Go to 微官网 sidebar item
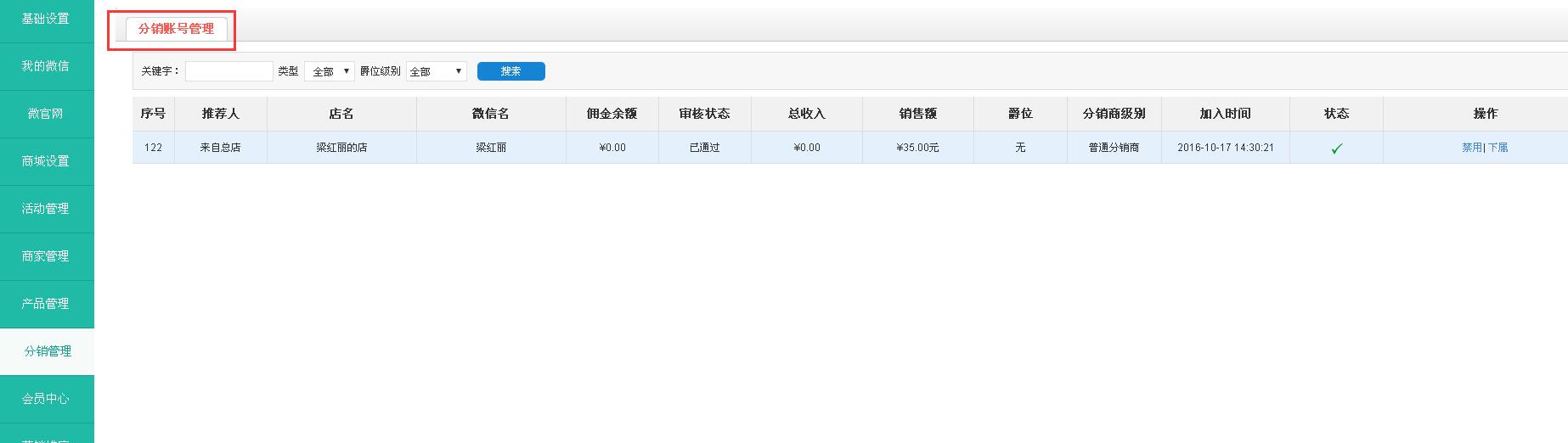1568x443 pixels. (x=46, y=114)
